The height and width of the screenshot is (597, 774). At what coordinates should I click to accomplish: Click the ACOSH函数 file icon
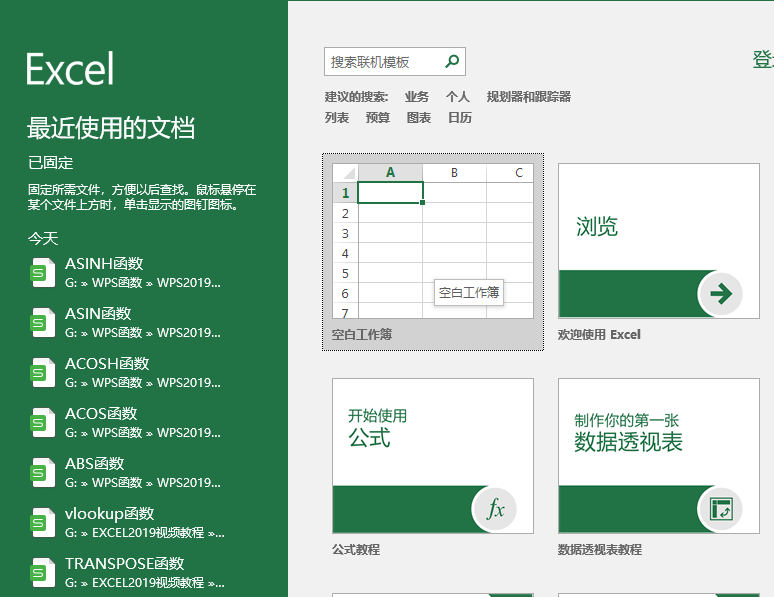click(x=43, y=372)
